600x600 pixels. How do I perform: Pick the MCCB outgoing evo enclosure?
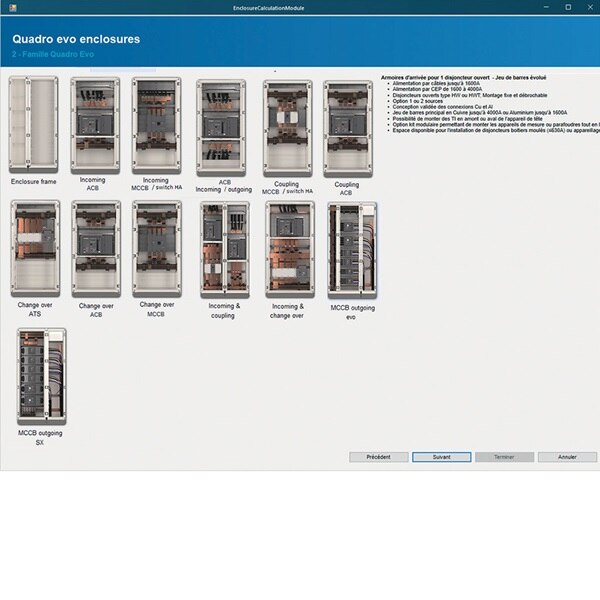(352, 251)
